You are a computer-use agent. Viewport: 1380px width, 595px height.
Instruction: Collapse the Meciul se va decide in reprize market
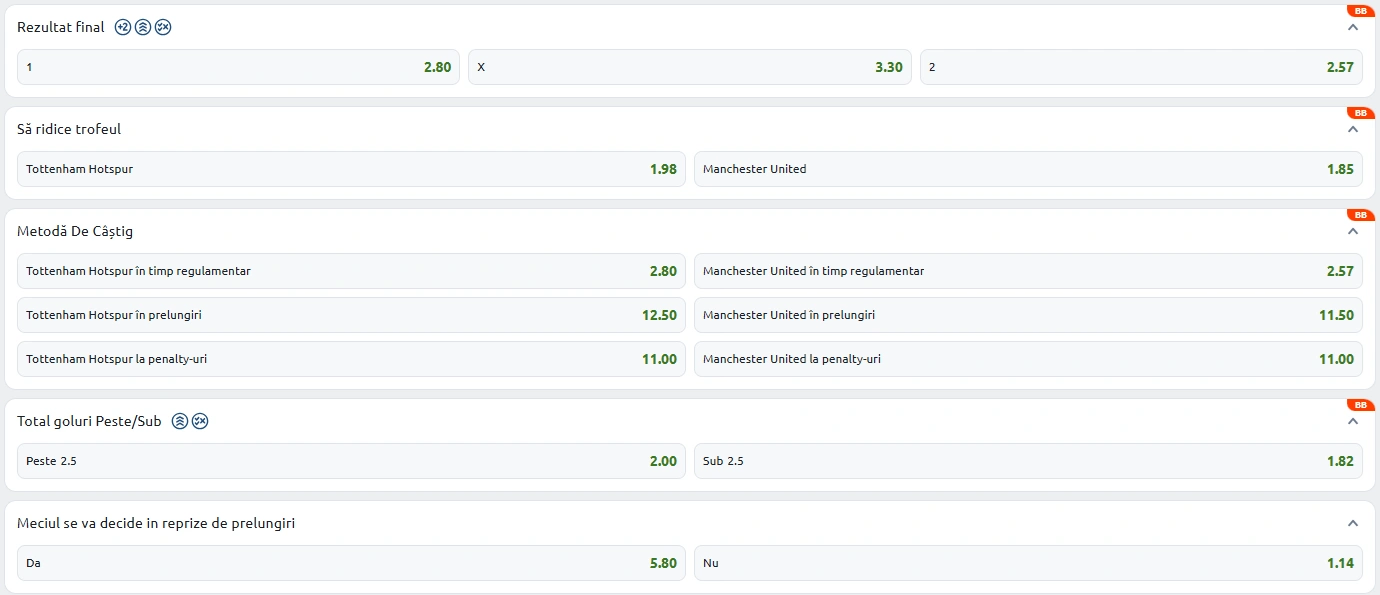pos(1353,523)
